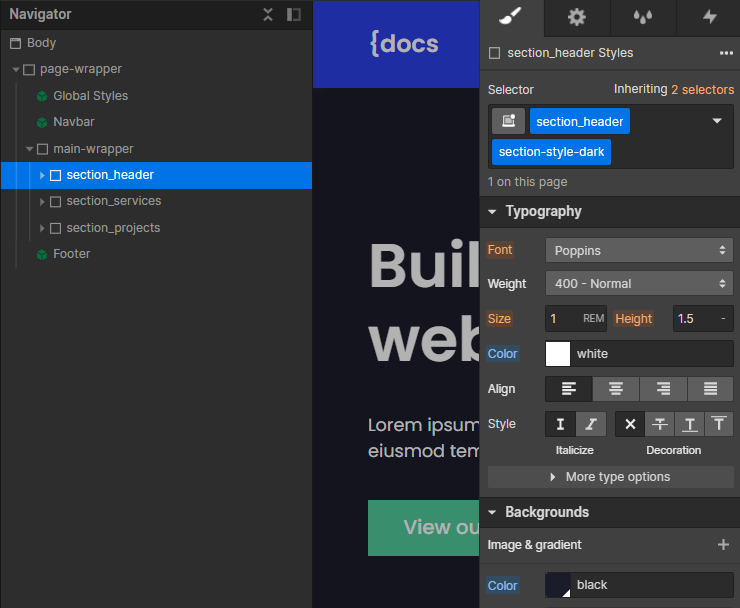Screen dimensions: 740x608
Task: Click the Global Styles green cube icon
Action: coord(42,96)
